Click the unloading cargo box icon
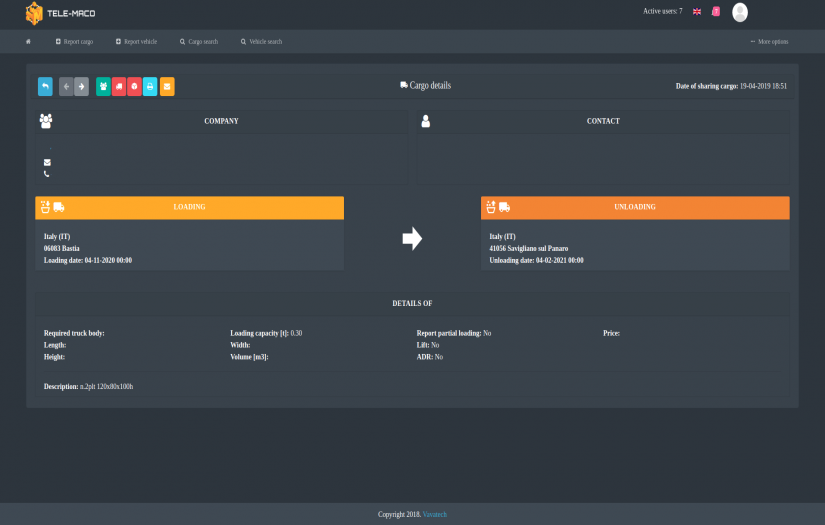The width and height of the screenshot is (825, 525). point(491,207)
